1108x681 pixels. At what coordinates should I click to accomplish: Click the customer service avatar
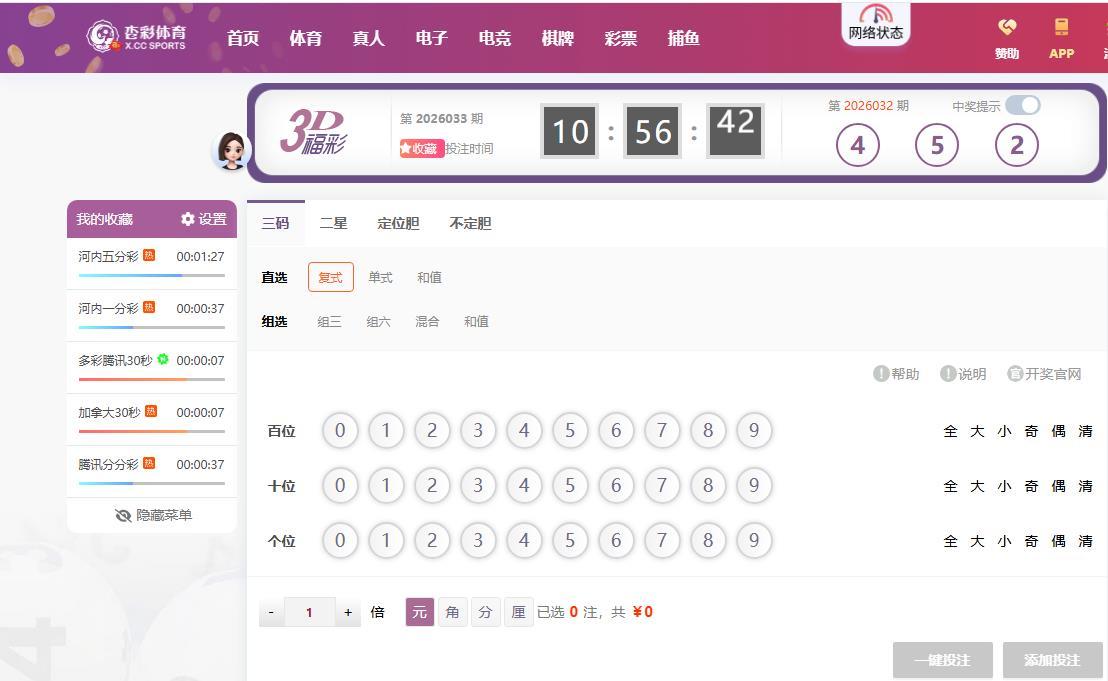[232, 150]
